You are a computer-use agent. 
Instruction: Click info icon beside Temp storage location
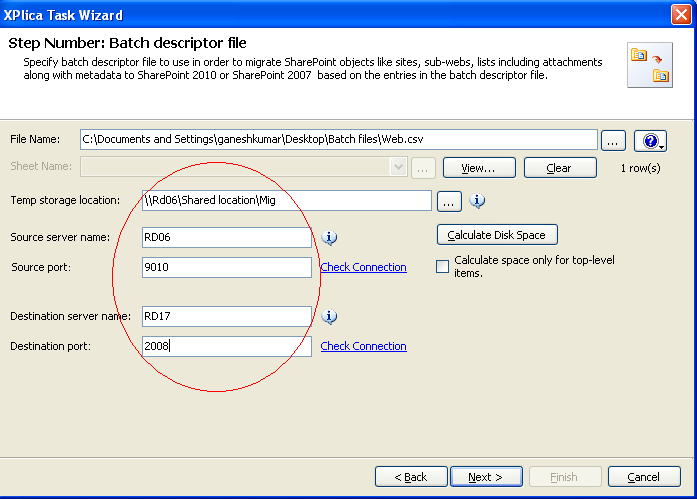click(x=477, y=201)
